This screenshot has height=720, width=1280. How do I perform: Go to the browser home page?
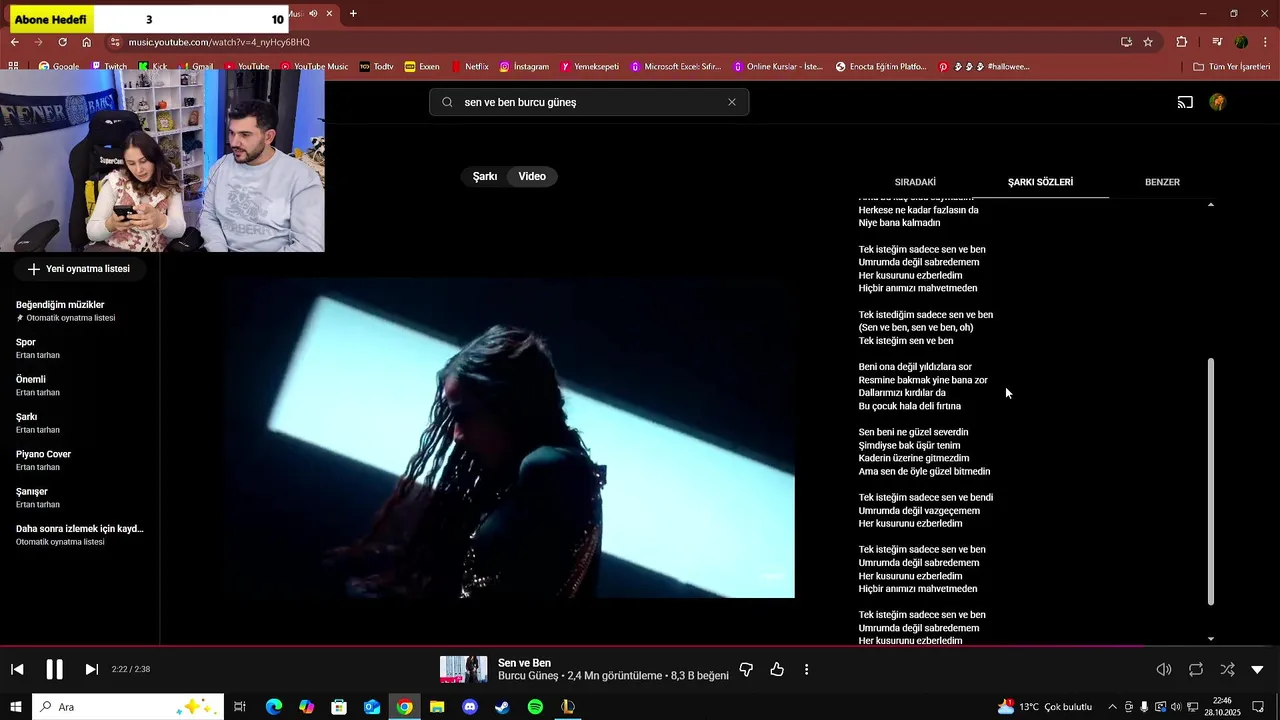click(x=87, y=42)
